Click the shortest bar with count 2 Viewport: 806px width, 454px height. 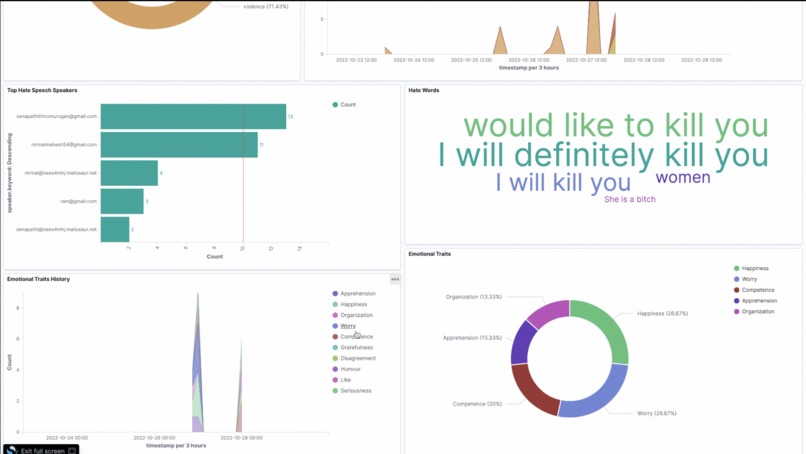[x=115, y=229]
